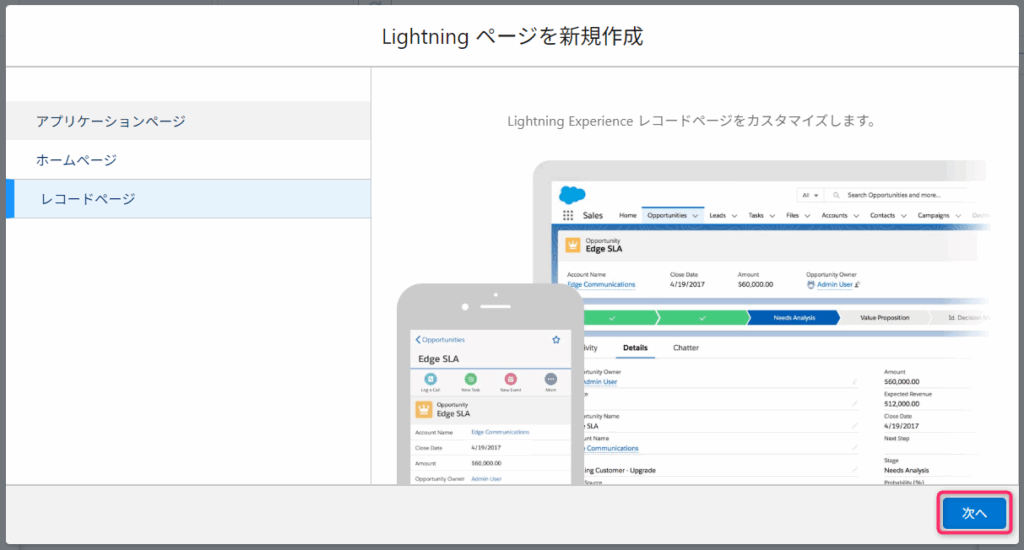Click the back chevron beside Opportunities on phone
The image size is (1024, 550).
pos(418,340)
